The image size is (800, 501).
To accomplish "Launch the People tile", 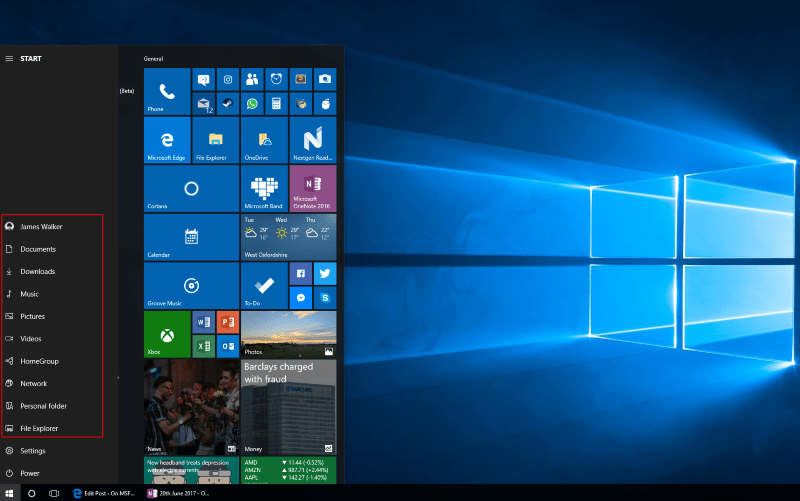I will 252,80.
